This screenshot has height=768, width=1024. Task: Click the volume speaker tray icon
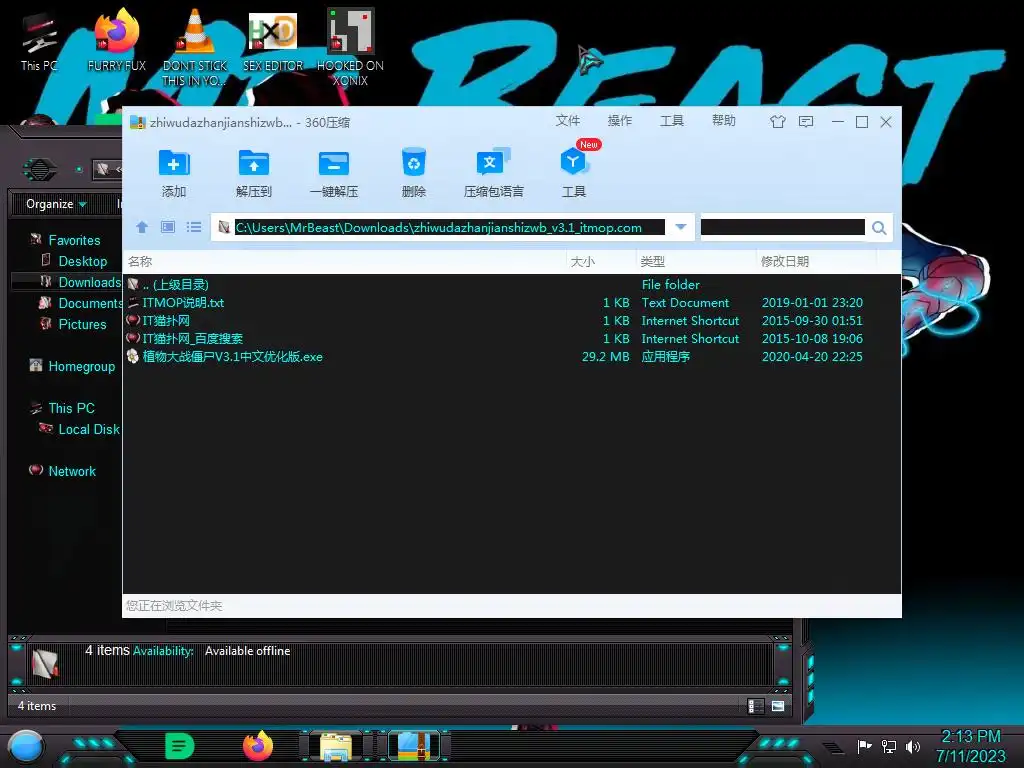point(913,746)
